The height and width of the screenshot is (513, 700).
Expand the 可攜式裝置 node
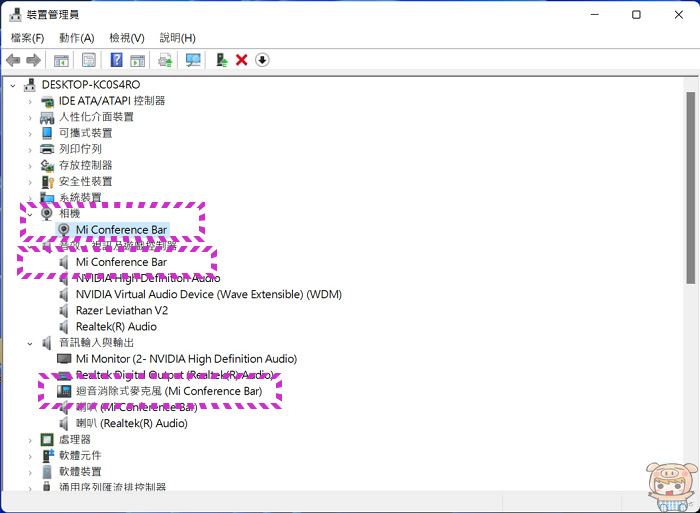point(30,134)
